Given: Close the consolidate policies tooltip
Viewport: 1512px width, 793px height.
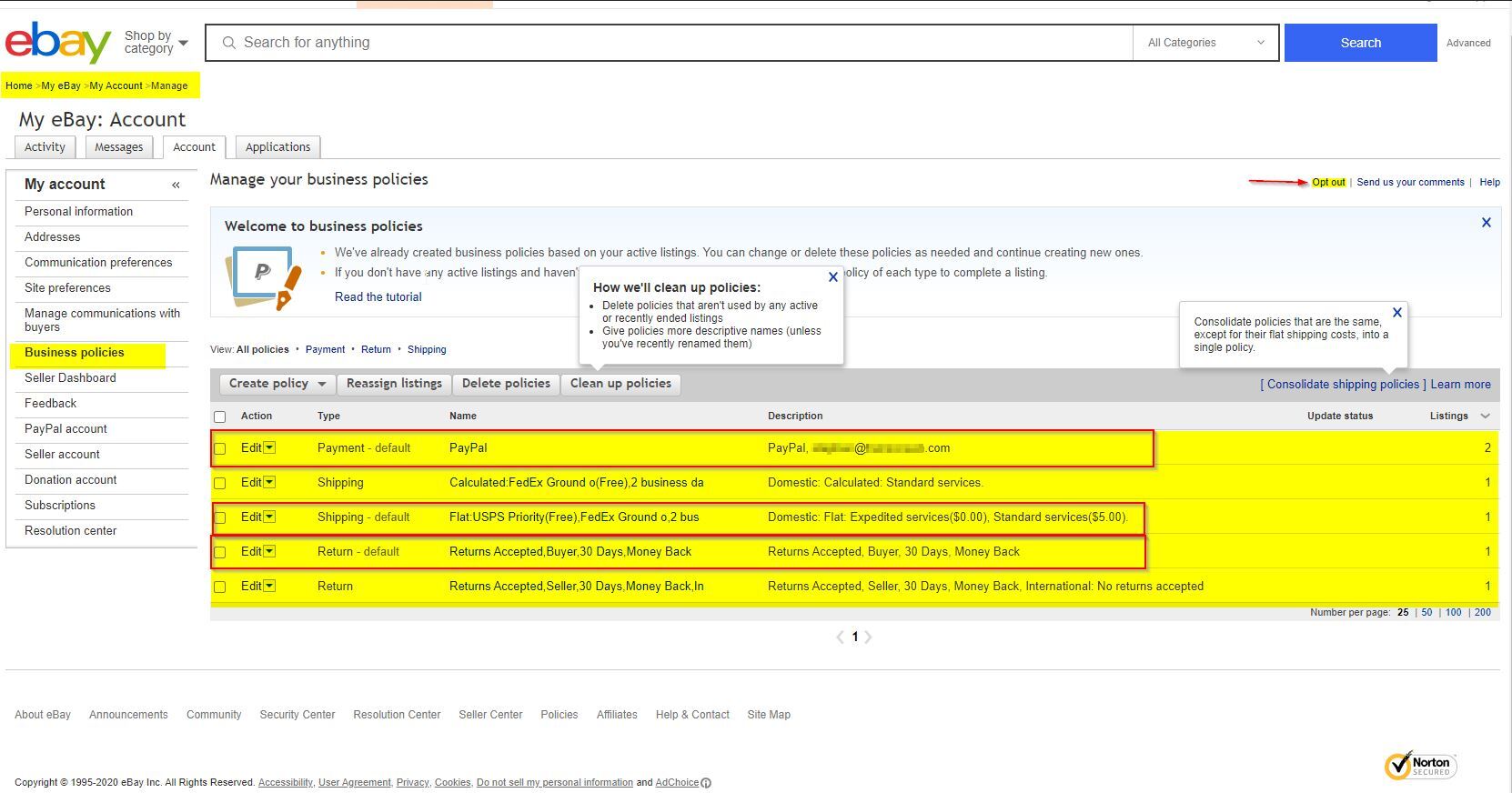Looking at the screenshot, I should pyautogui.click(x=1396, y=313).
